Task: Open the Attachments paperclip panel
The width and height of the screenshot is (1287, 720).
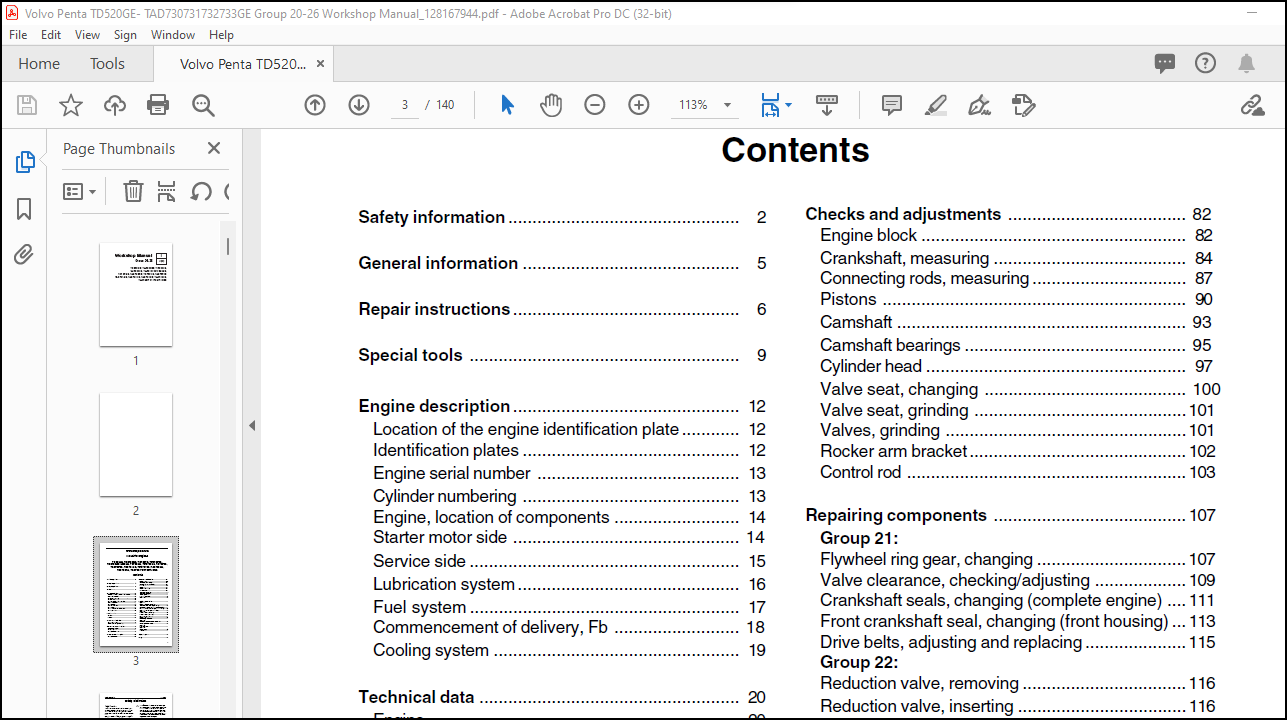Action: pyautogui.click(x=25, y=254)
